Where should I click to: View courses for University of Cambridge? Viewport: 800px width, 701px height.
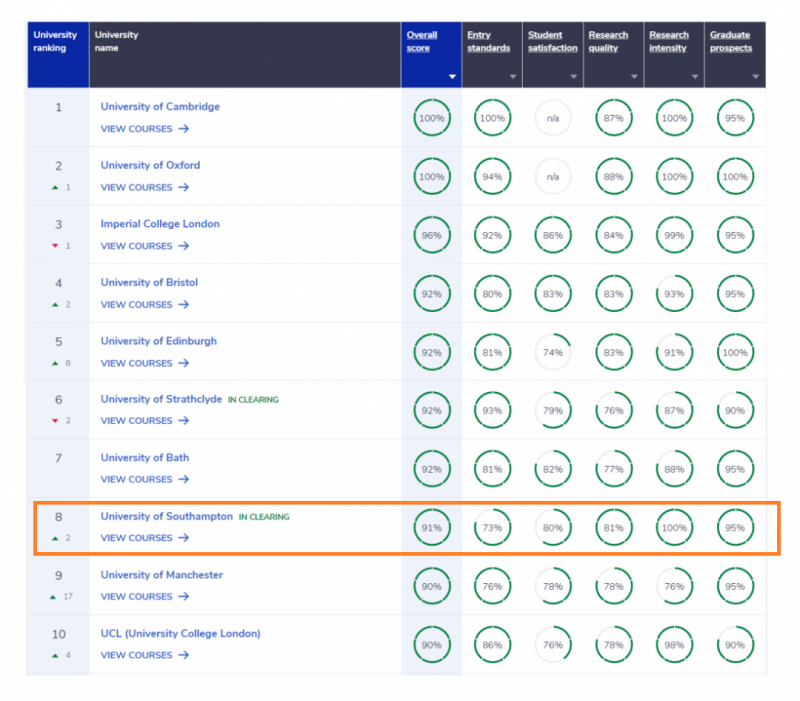[x=145, y=129]
